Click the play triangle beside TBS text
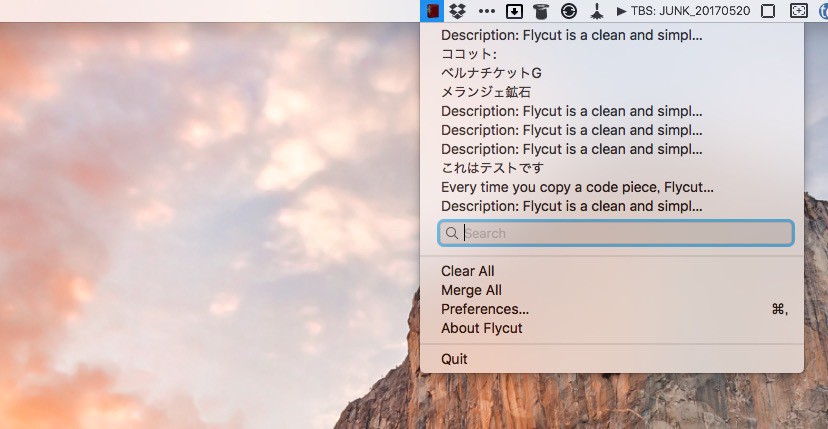Viewport: 828px width, 429px height. 622,11
